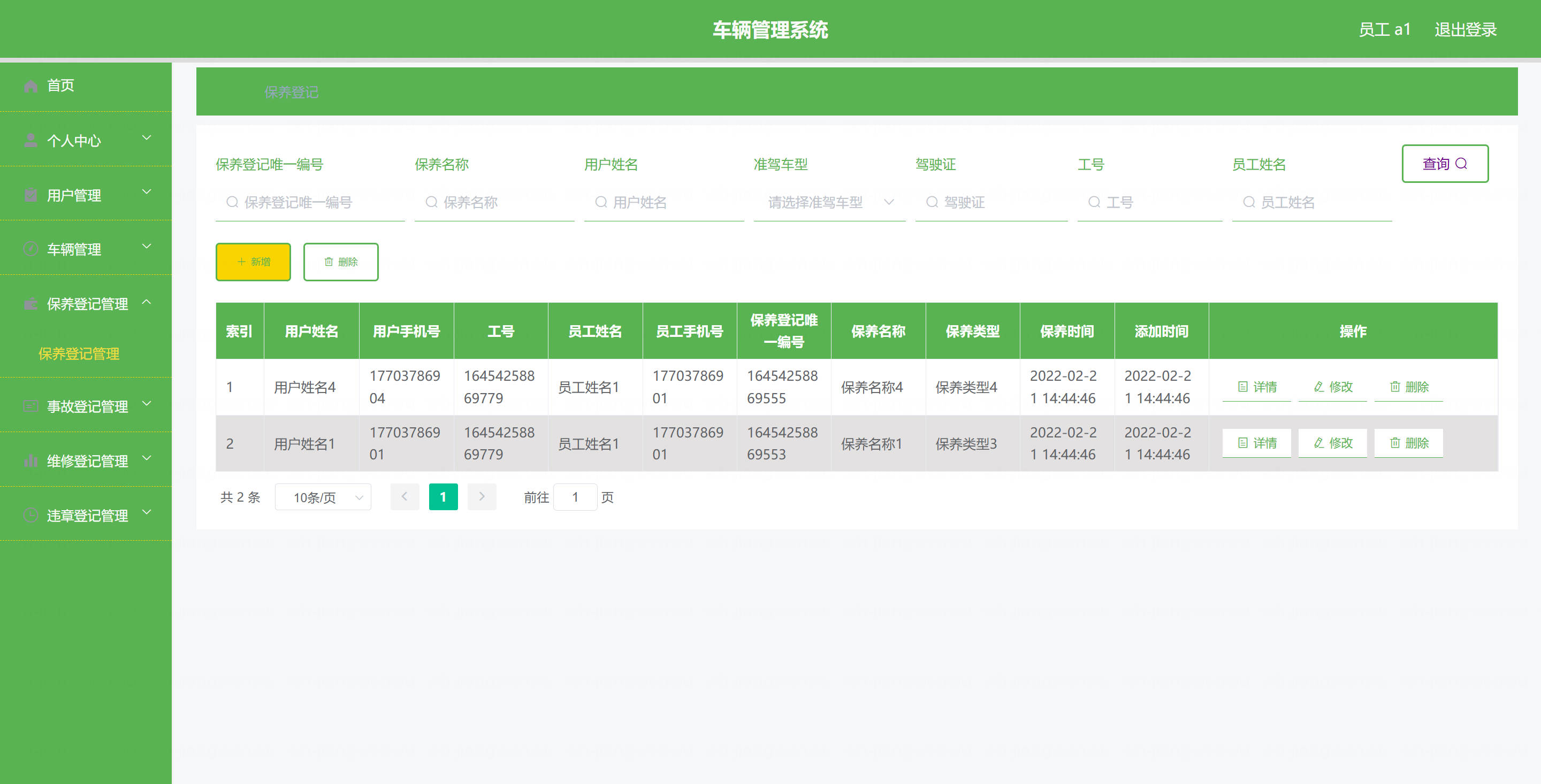This screenshot has width=1541, height=784.
Task: Click the trash 删除 icon in the second row
Action: click(x=1395, y=443)
